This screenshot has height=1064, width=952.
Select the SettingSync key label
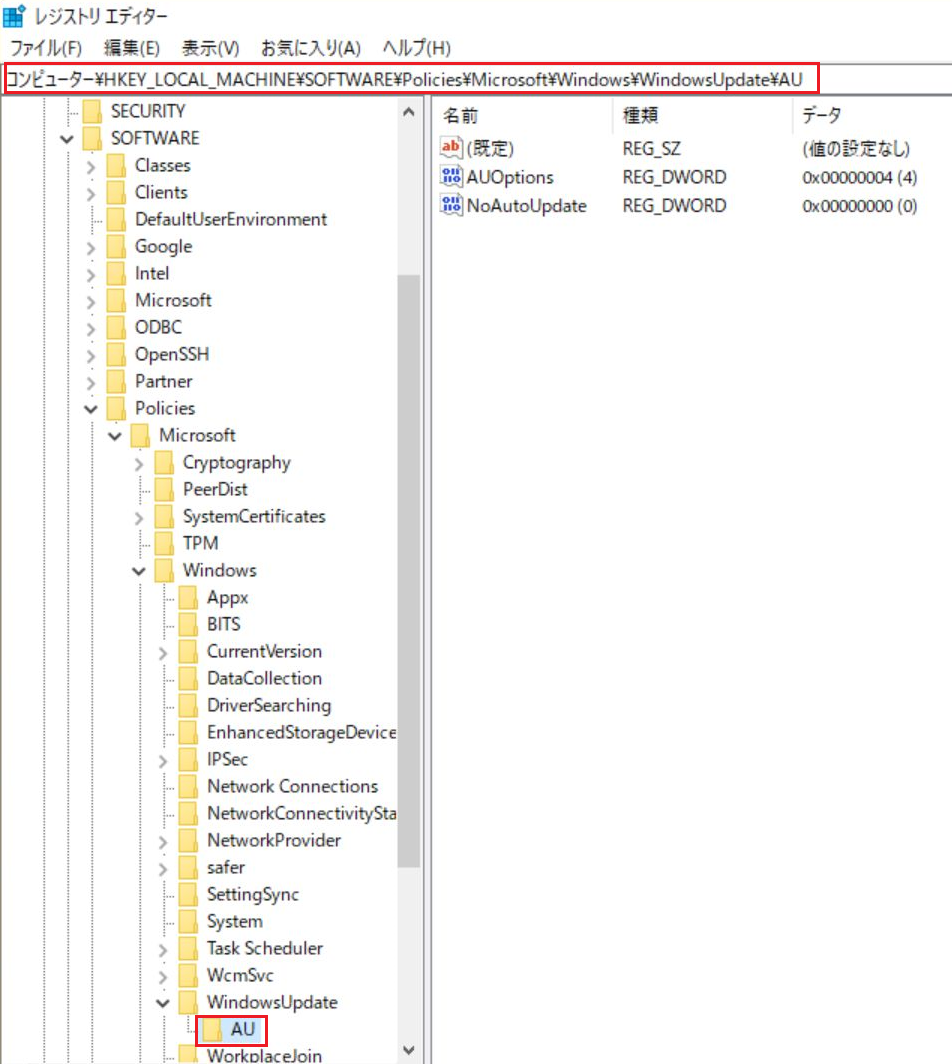point(252,894)
